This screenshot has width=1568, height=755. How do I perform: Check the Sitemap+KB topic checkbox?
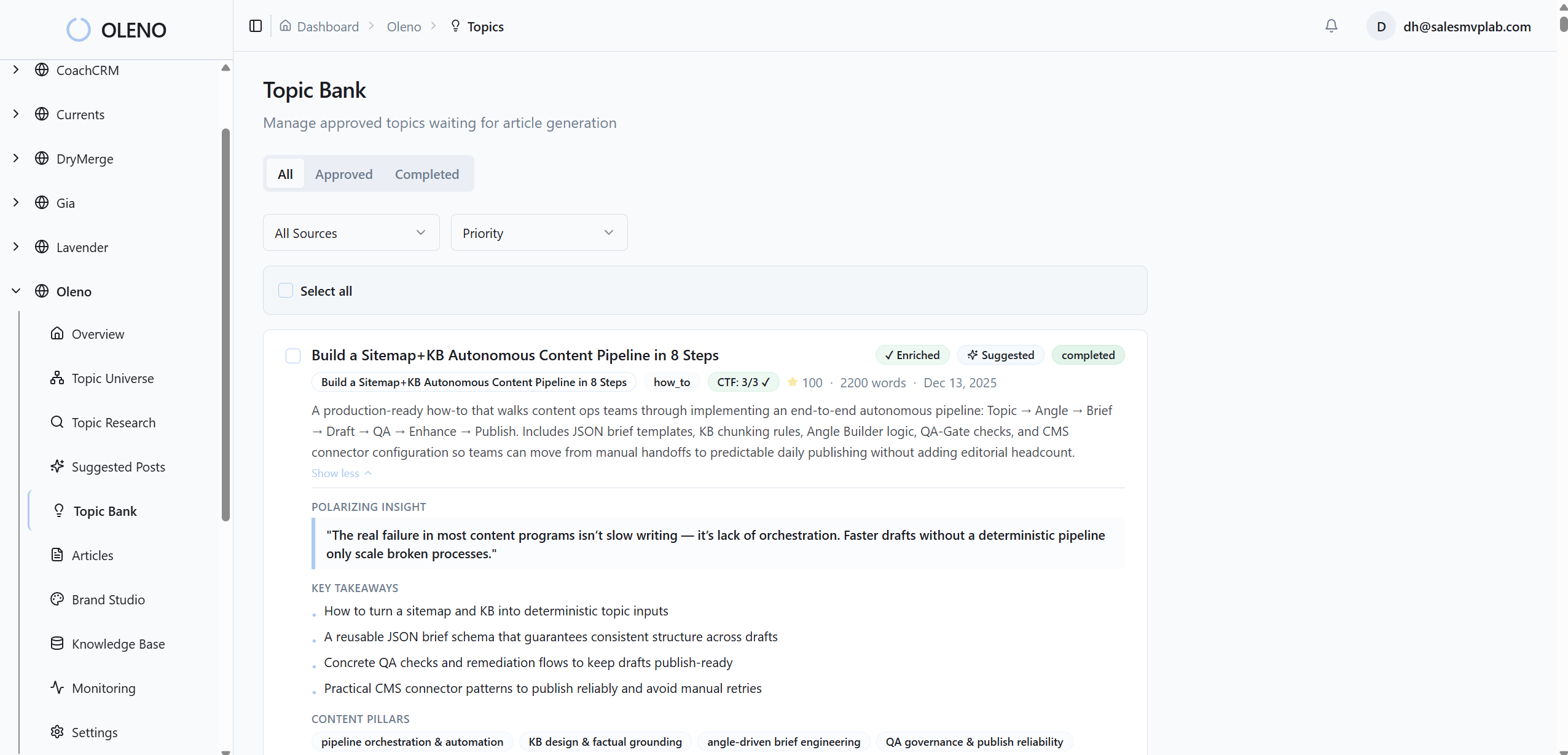point(292,355)
